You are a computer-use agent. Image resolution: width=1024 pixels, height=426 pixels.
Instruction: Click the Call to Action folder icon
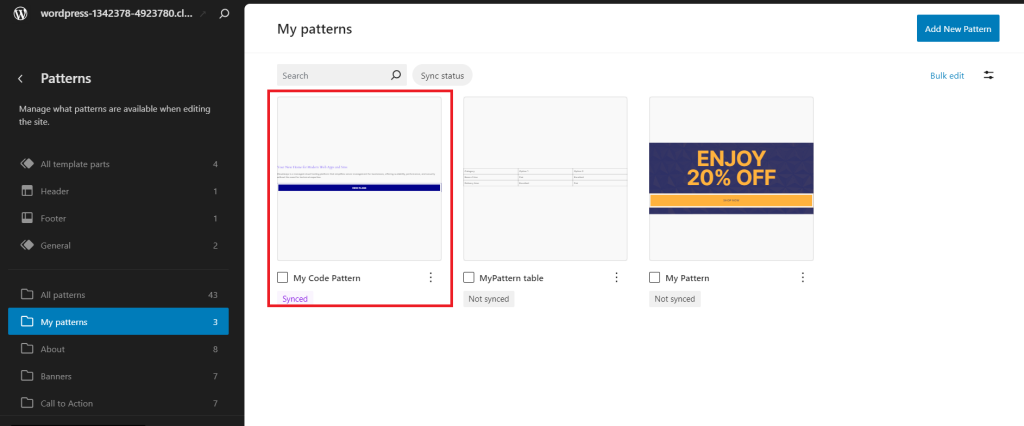coord(27,403)
